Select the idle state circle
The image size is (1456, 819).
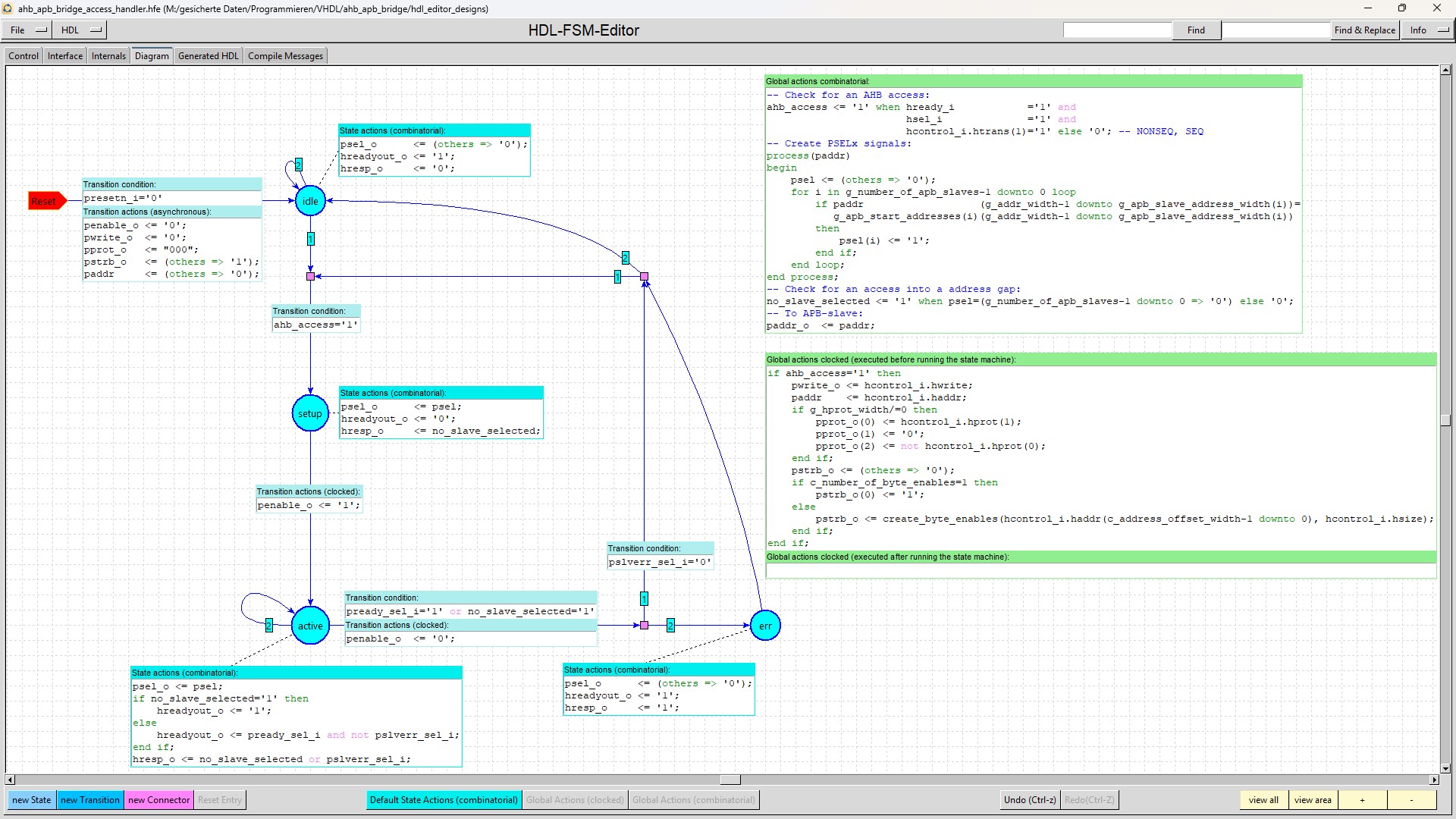[x=310, y=201]
